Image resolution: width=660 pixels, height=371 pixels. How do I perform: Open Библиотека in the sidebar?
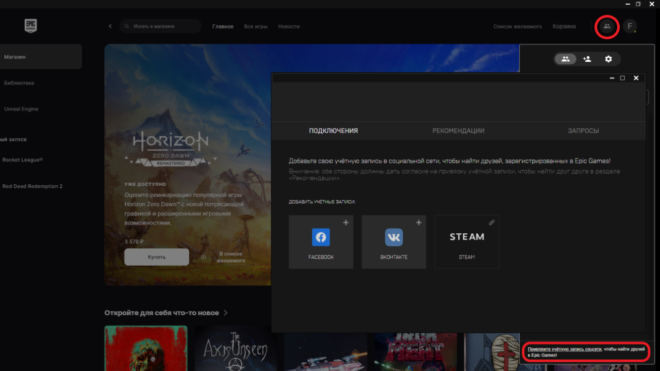click(x=19, y=83)
